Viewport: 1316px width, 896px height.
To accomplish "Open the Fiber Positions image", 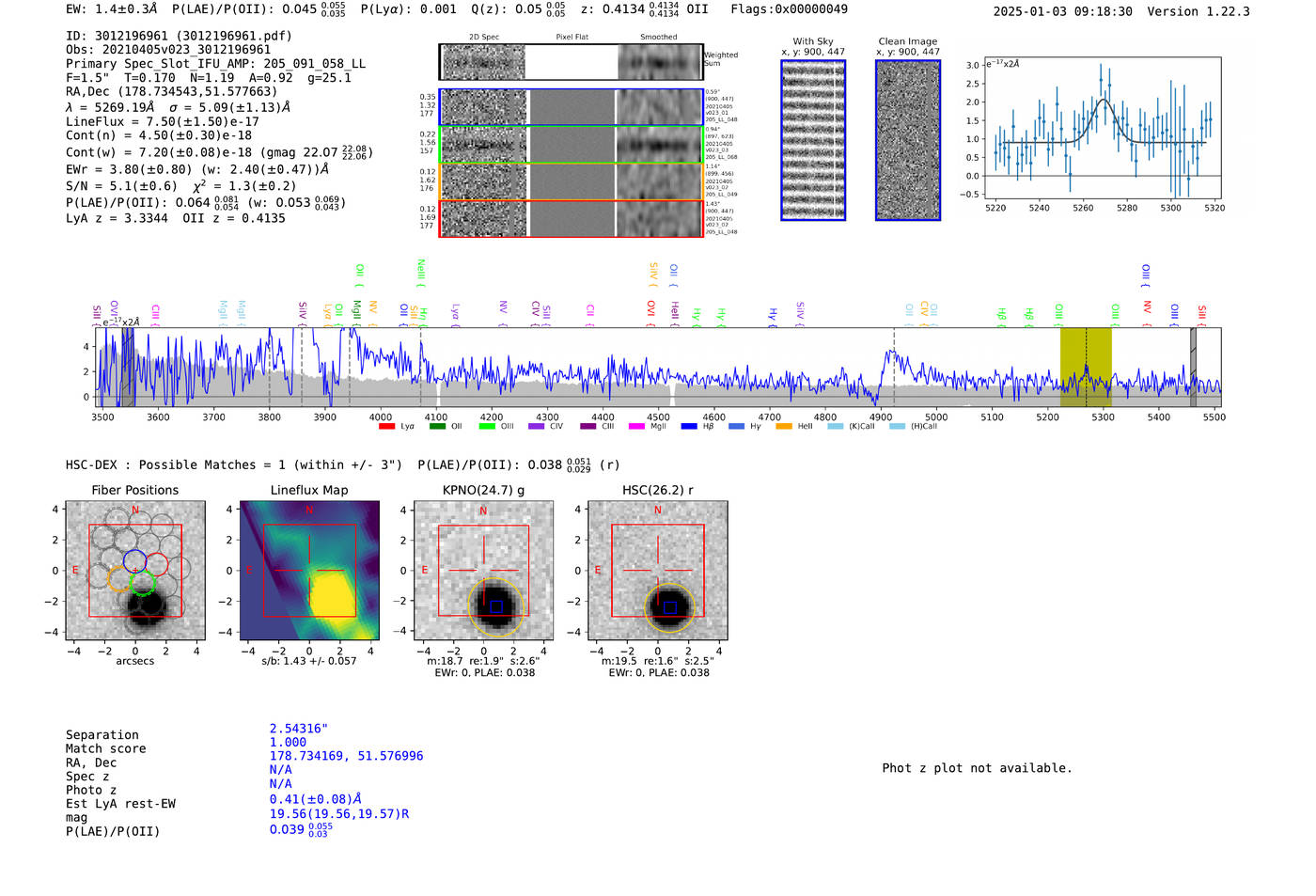I will 135,571.
